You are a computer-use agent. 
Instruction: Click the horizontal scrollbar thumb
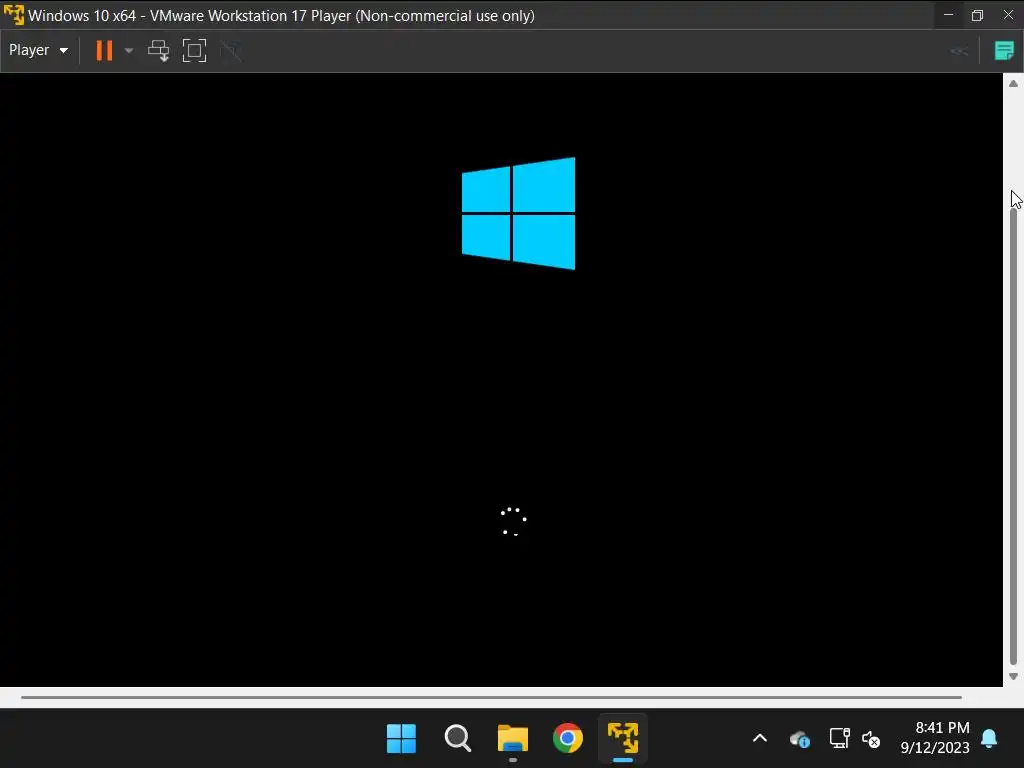pos(491,697)
